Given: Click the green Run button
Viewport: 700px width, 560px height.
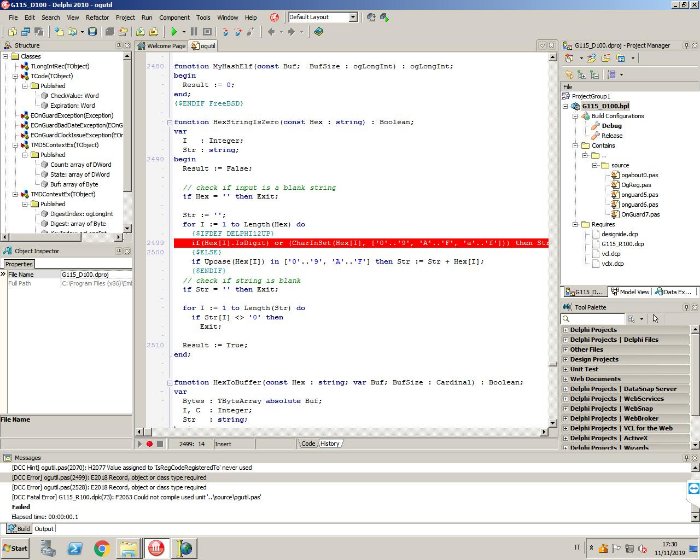Looking at the screenshot, I should (174, 32).
